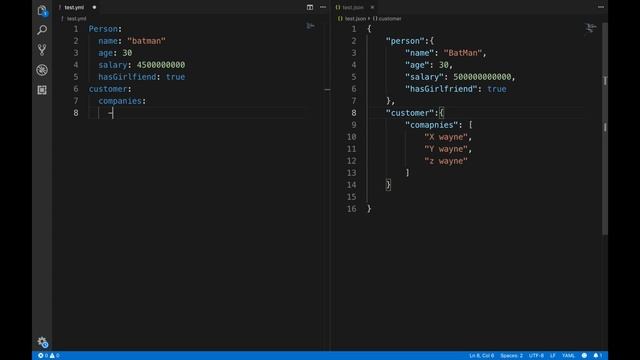This screenshot has height=360, width=640.
Task: Click minimap of the test.json editor
Action: click(x=591, y=28)
